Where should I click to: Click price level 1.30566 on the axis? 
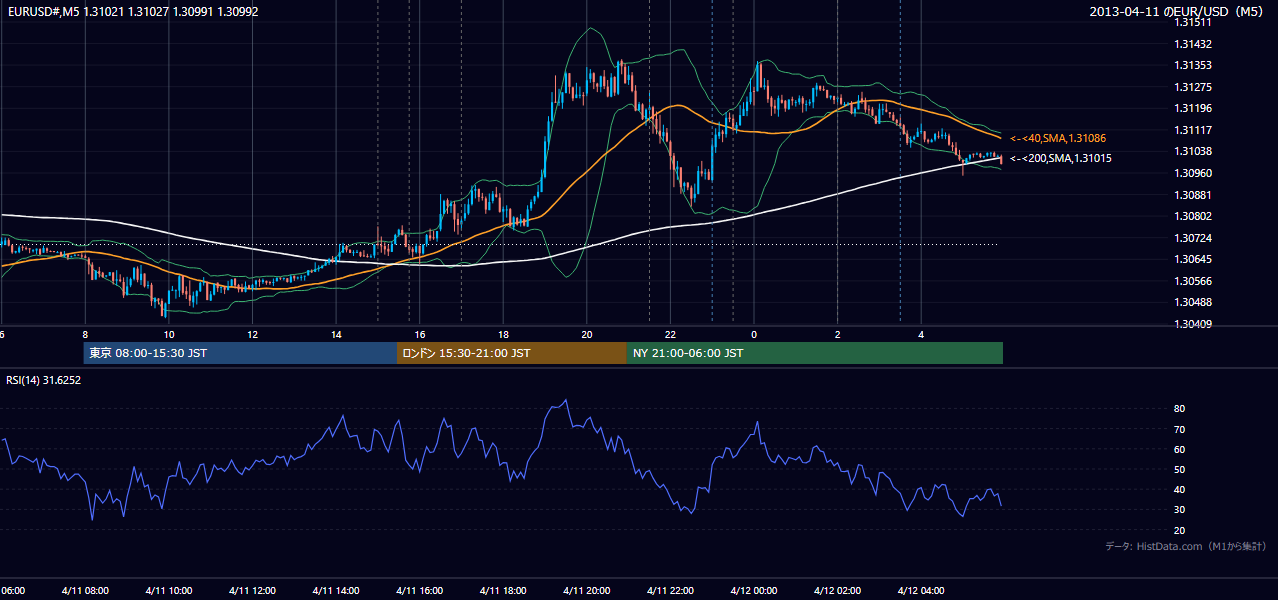tap(1193, 281)
